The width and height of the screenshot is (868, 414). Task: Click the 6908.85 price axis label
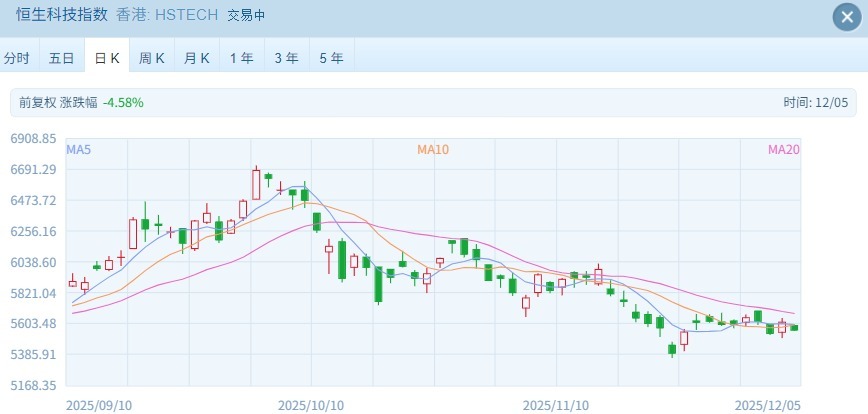pyautogui.click(x=33, y=139)
